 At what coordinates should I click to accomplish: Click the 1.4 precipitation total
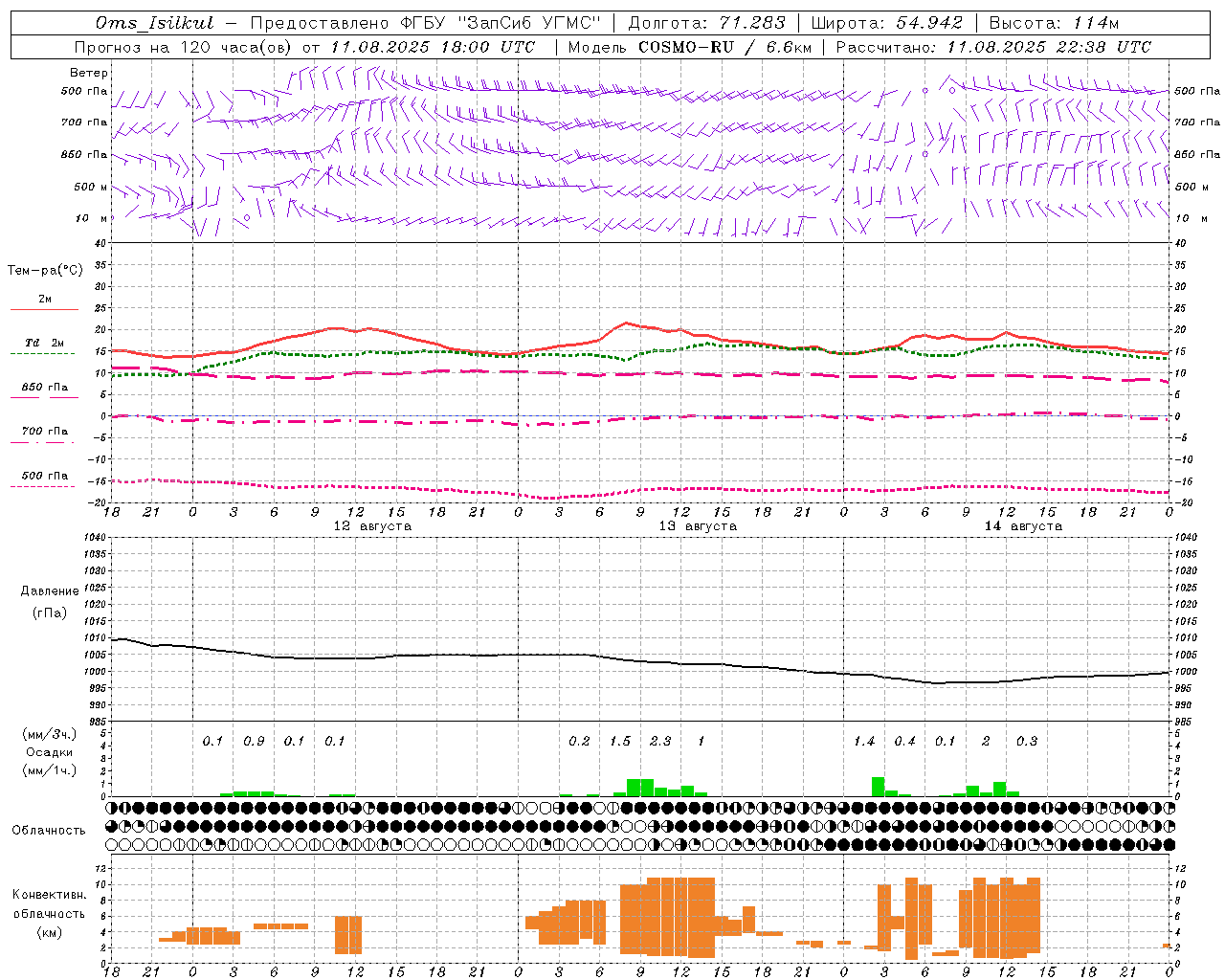(x=864, y=742)
